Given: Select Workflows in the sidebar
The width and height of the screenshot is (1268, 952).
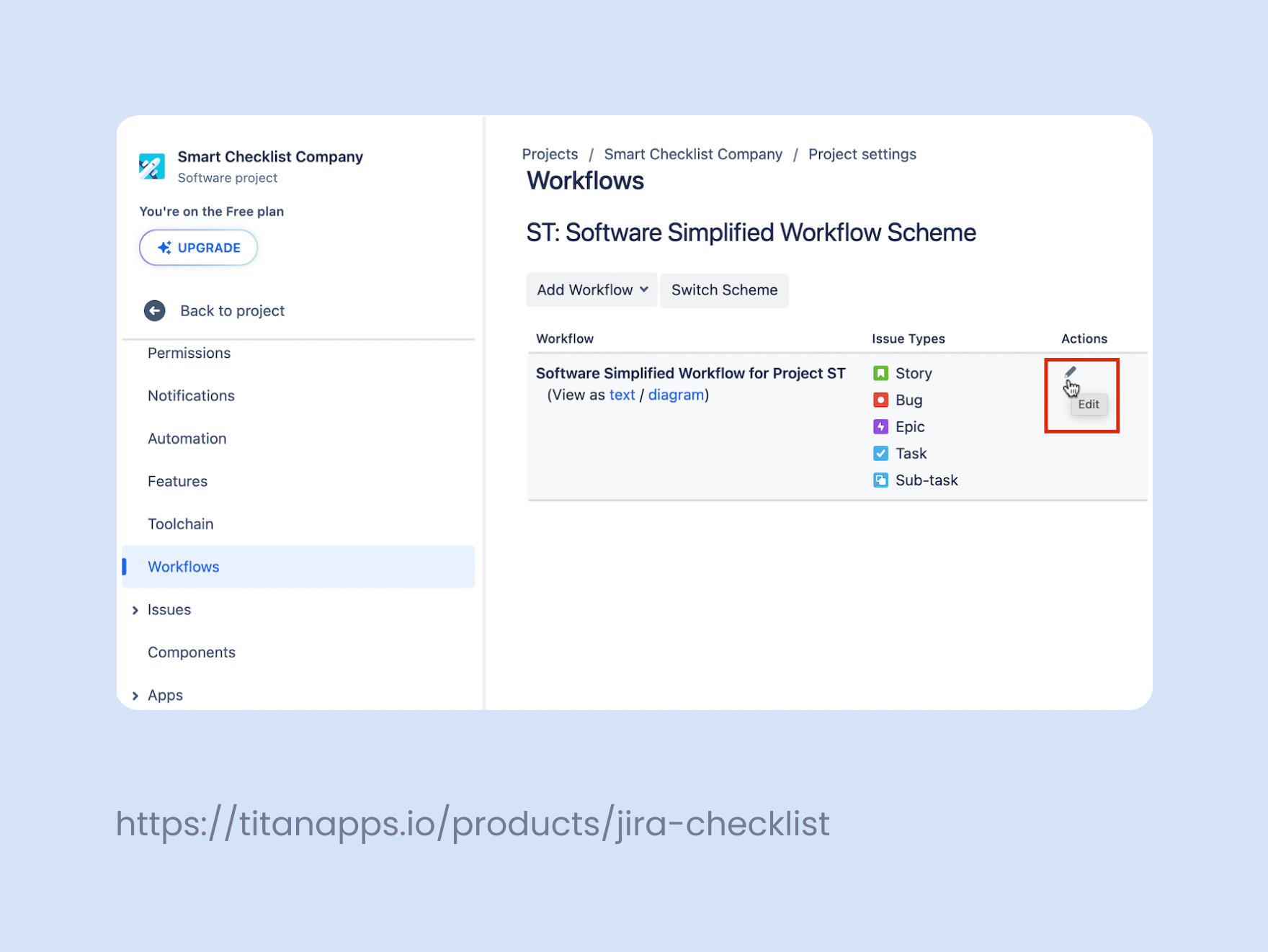Looking at the screenshot, I should [183, 567].
